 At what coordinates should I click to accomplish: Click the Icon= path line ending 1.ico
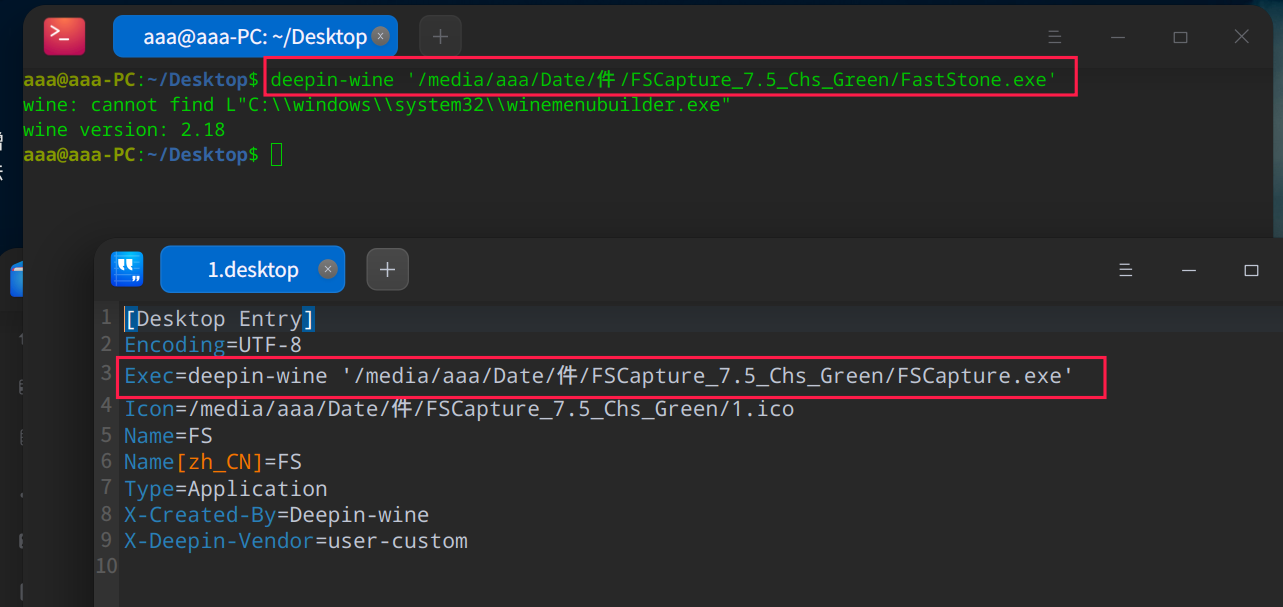click(x=459, y=409)
